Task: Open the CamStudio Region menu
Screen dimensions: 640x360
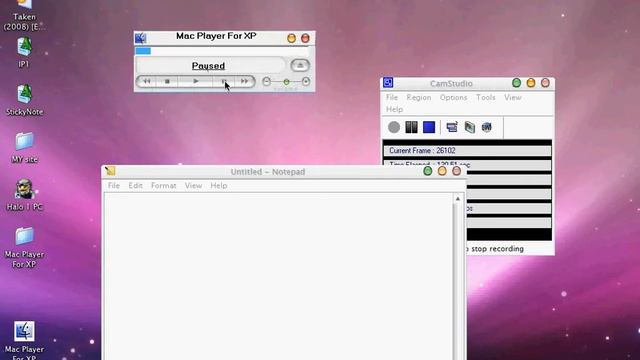Action: pyautogui.click(x=419, y=98)
